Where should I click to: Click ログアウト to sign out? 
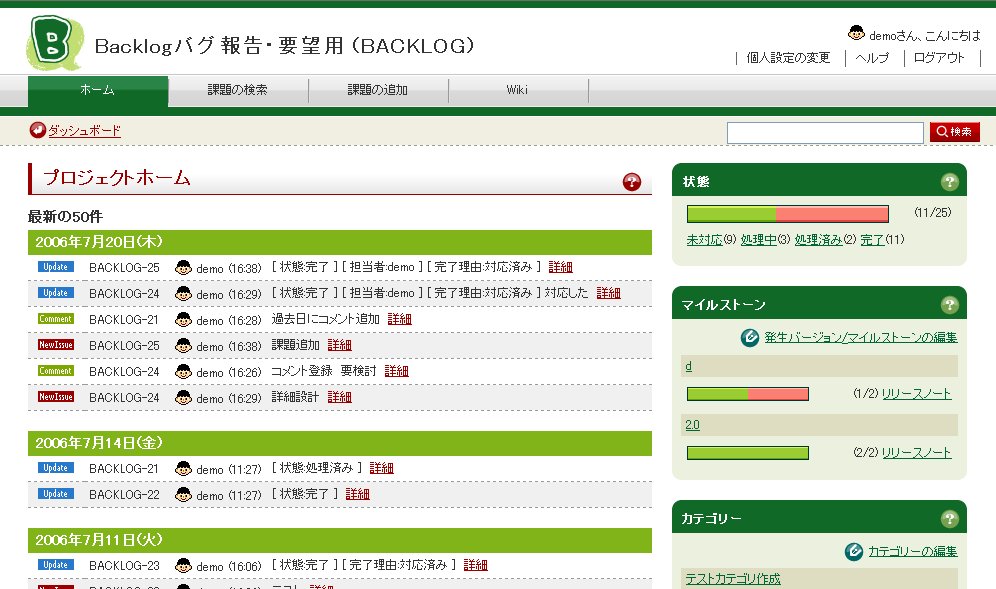pos(939,58)
